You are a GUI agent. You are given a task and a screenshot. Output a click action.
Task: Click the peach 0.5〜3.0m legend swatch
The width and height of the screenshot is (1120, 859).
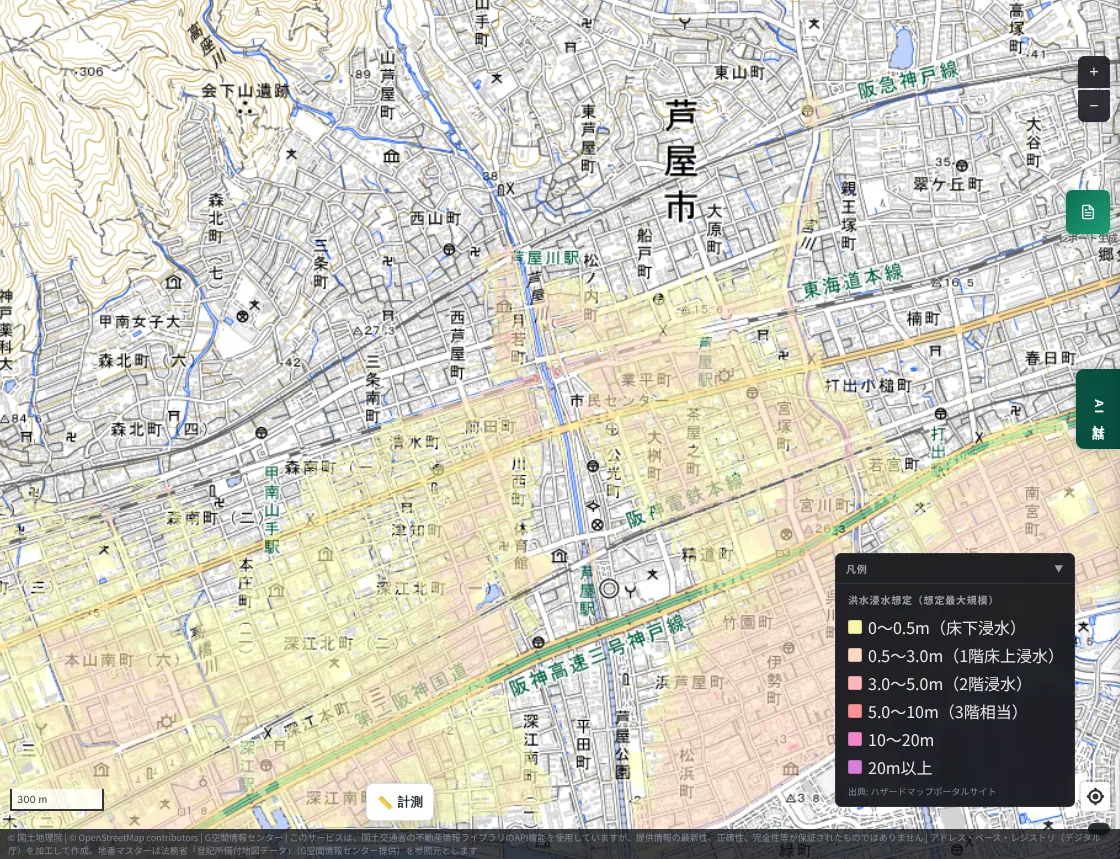coord(854,655)
